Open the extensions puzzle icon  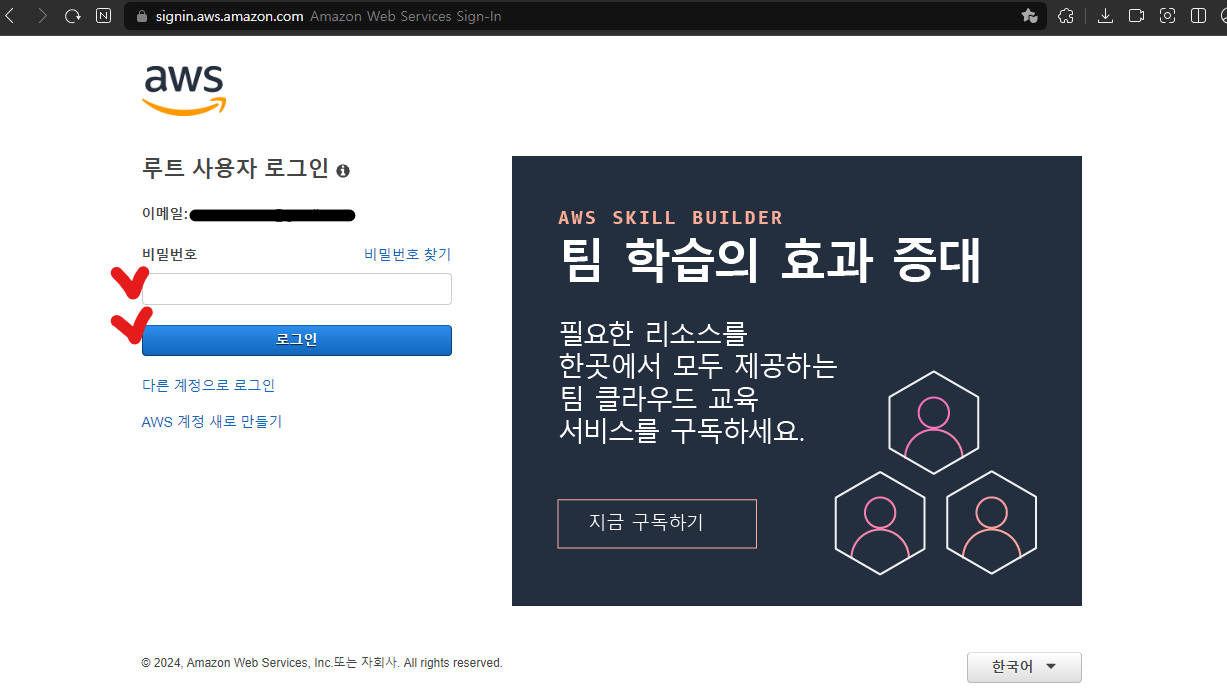coord(1066,16)
